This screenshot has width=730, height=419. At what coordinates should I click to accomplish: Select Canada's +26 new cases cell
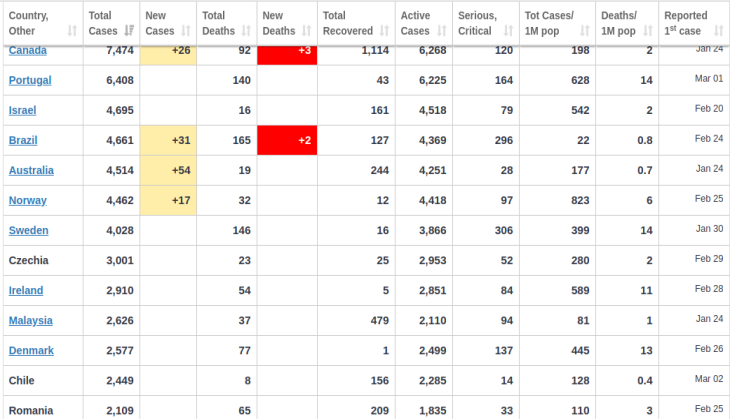(x=168, y=55)
